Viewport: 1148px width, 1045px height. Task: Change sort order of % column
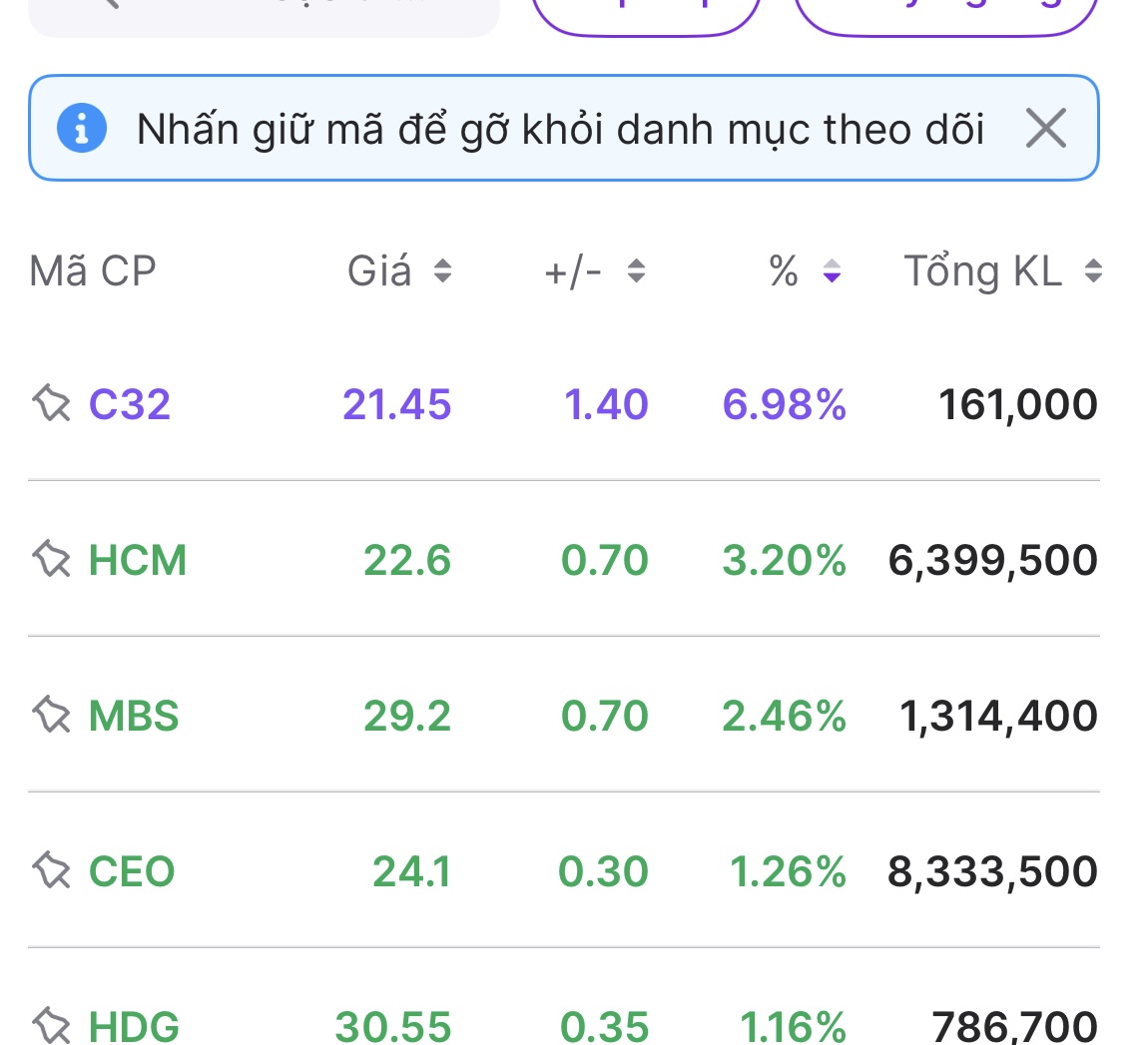coord(805,271)
